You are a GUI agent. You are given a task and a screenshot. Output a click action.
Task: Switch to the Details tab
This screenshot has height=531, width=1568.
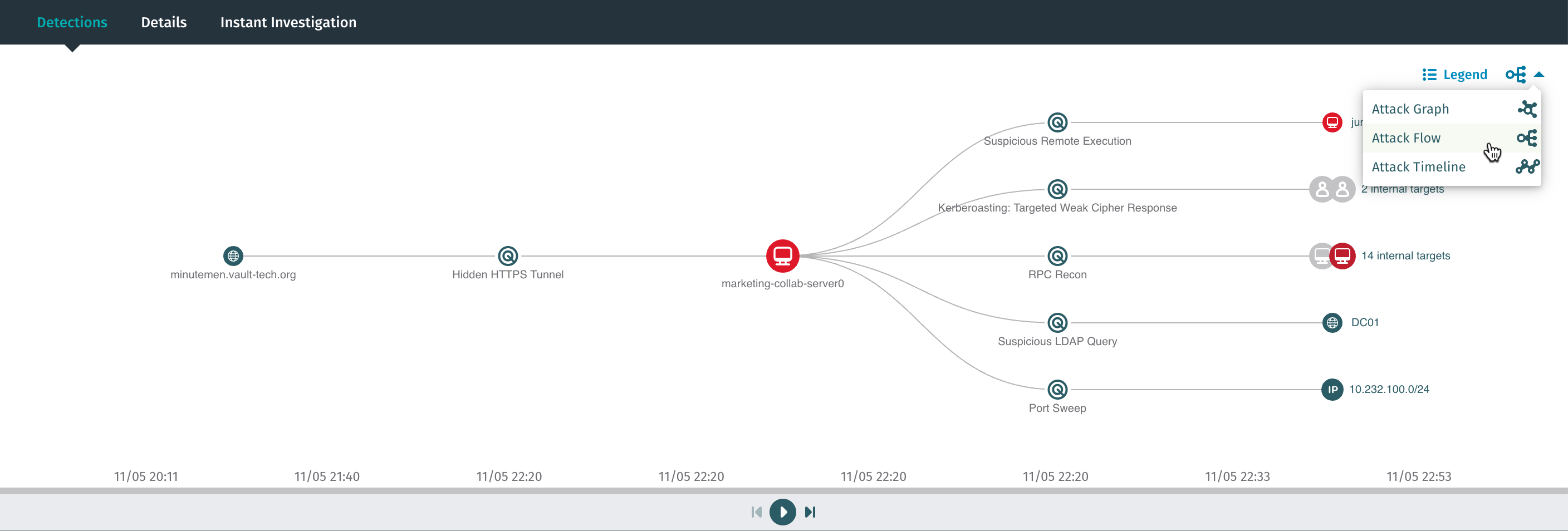tap(163, 22)
